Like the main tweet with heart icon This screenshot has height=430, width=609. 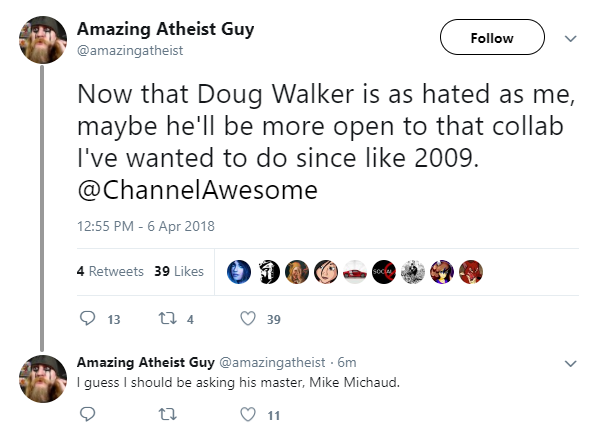click(248, 319)
